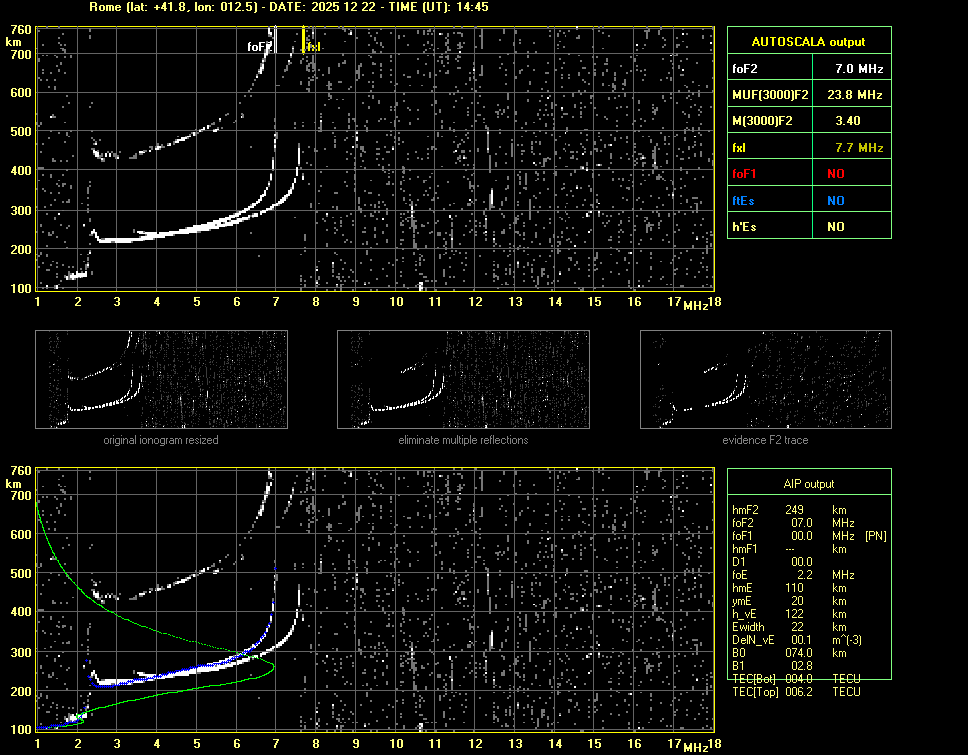Open the eliminate multiple reflections thumbnail

pos(463,379)
